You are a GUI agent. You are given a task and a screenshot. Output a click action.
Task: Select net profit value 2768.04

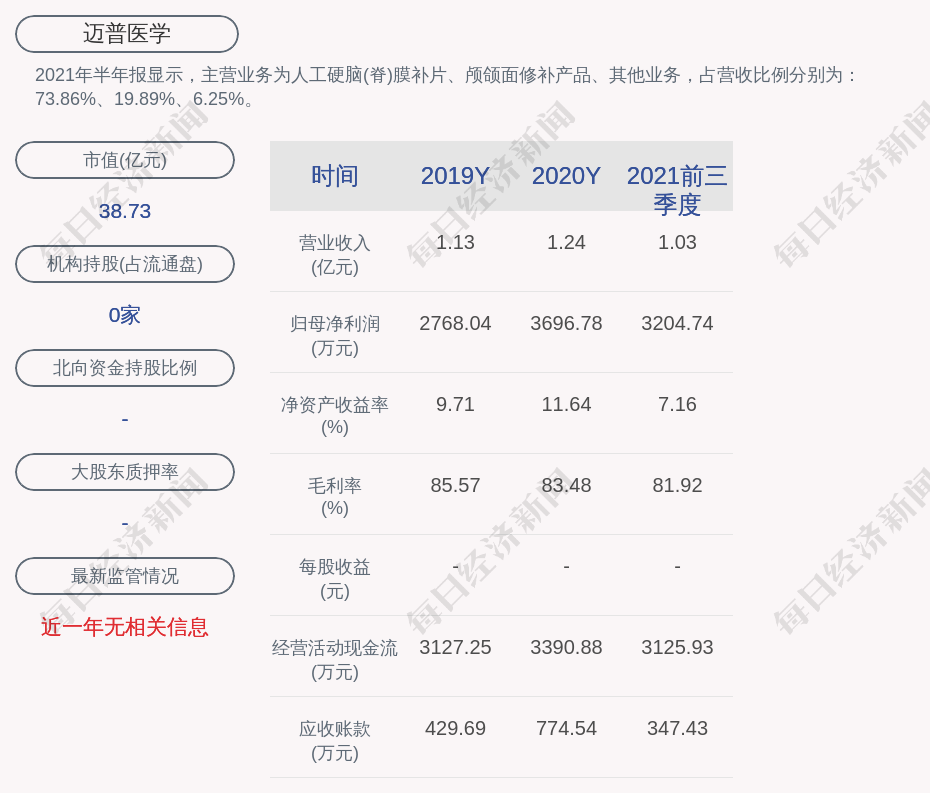click(x=455, y=323)
